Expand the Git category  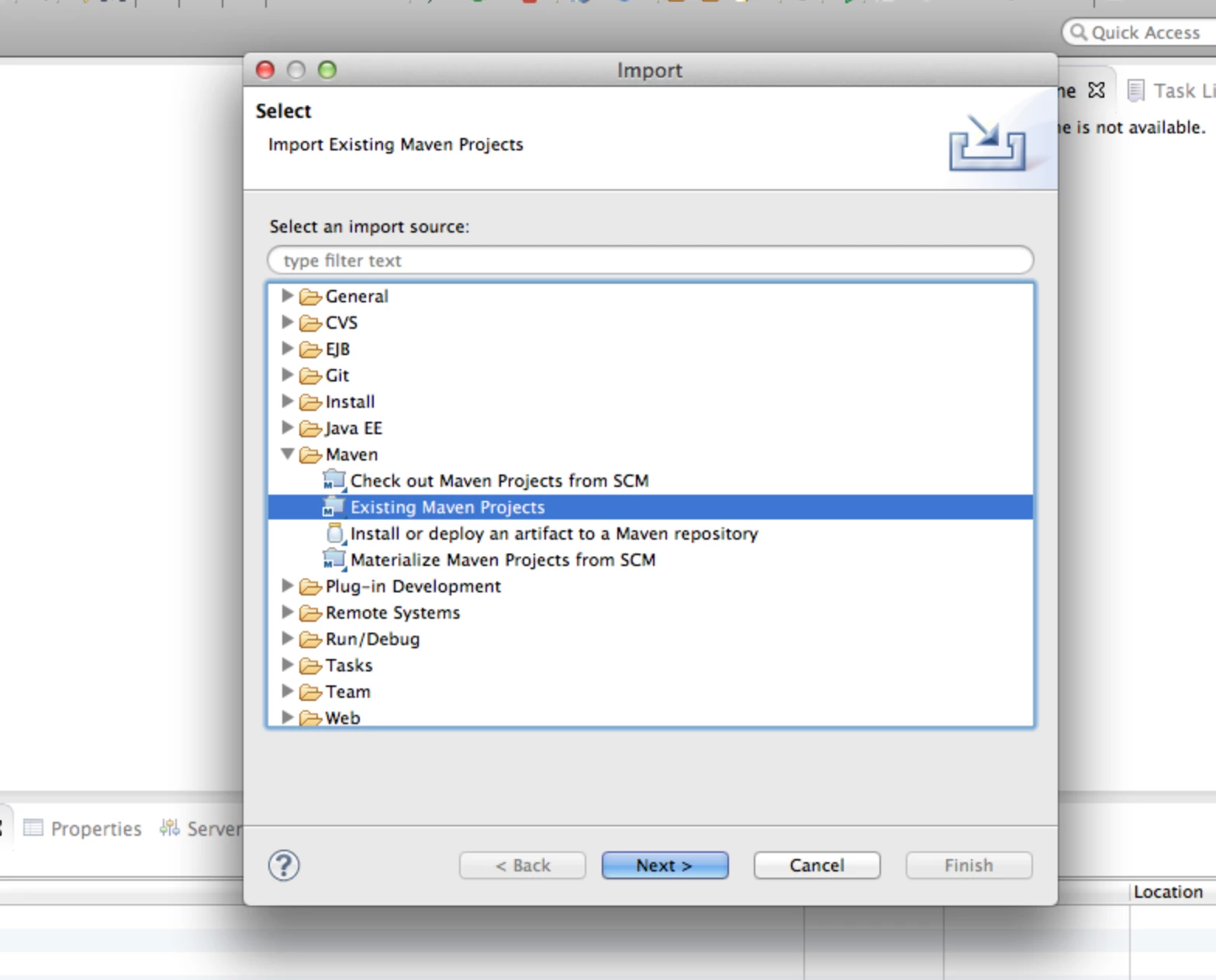click(287, 374)
